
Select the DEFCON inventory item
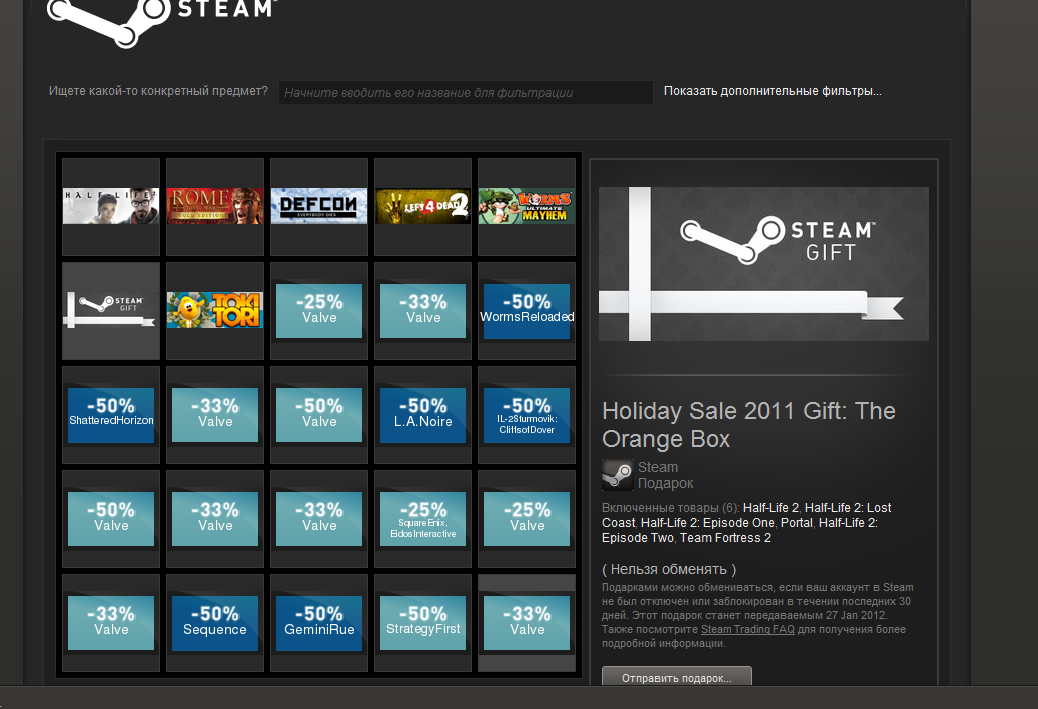click(319, 207)
